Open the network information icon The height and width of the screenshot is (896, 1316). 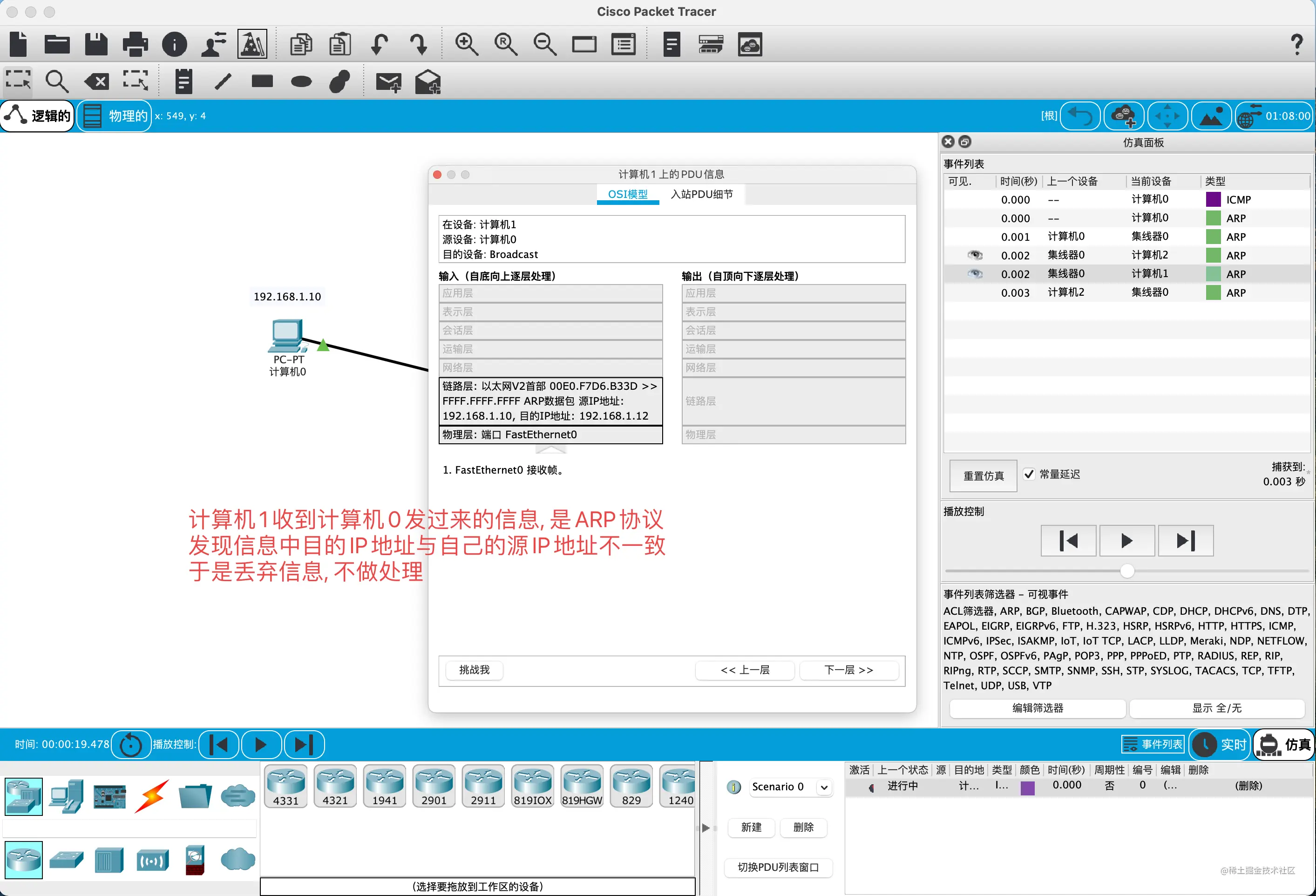point(175,44)
